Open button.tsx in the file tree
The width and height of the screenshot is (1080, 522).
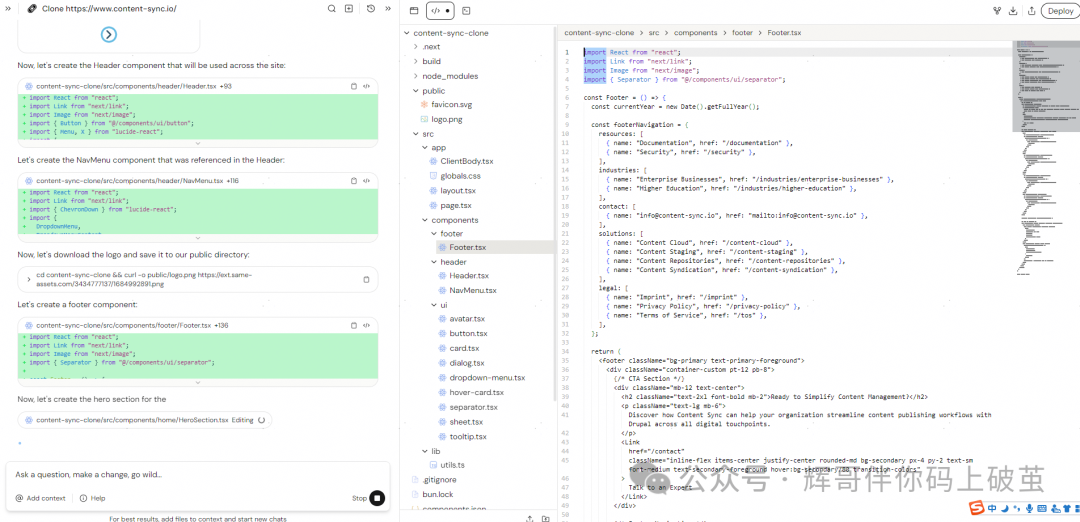(468, 334)
